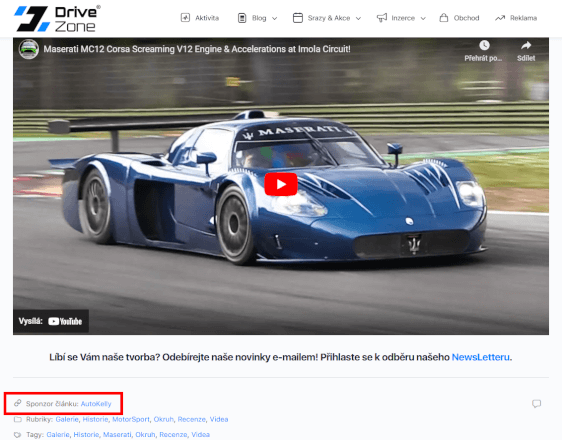The height and width of the screenshot is (440, 562).
Task: Open the Recenze tag in Tagy
Action: point(173,435)
